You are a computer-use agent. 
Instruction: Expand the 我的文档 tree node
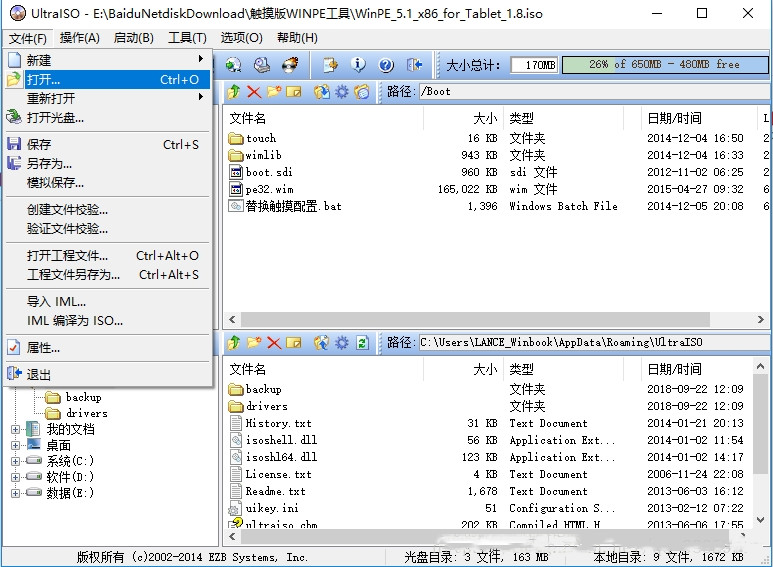tap(15, 429)
